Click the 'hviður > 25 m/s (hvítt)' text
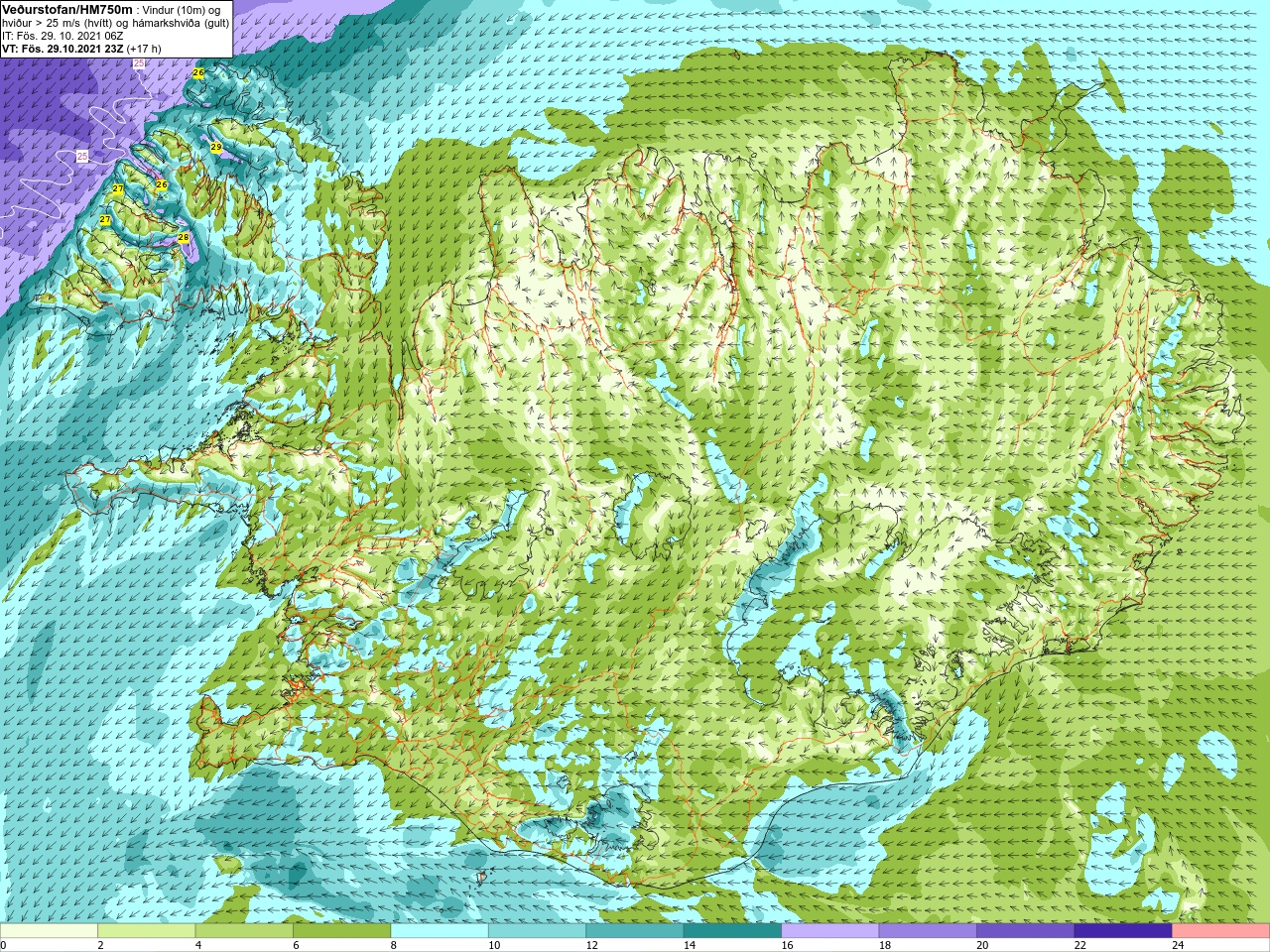1270x952 pixels. pyautogui.click(x=60, y=23)
